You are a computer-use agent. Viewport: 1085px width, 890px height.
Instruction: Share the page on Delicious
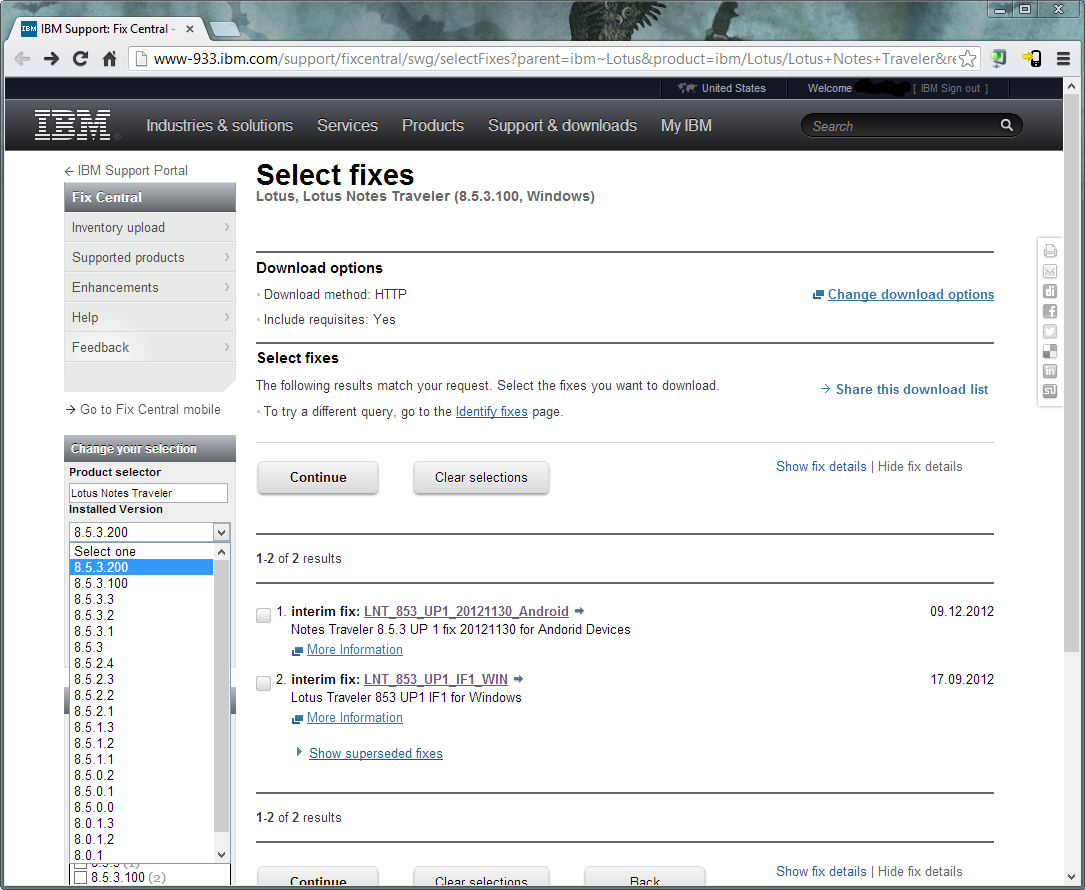tap(1050, 352)
